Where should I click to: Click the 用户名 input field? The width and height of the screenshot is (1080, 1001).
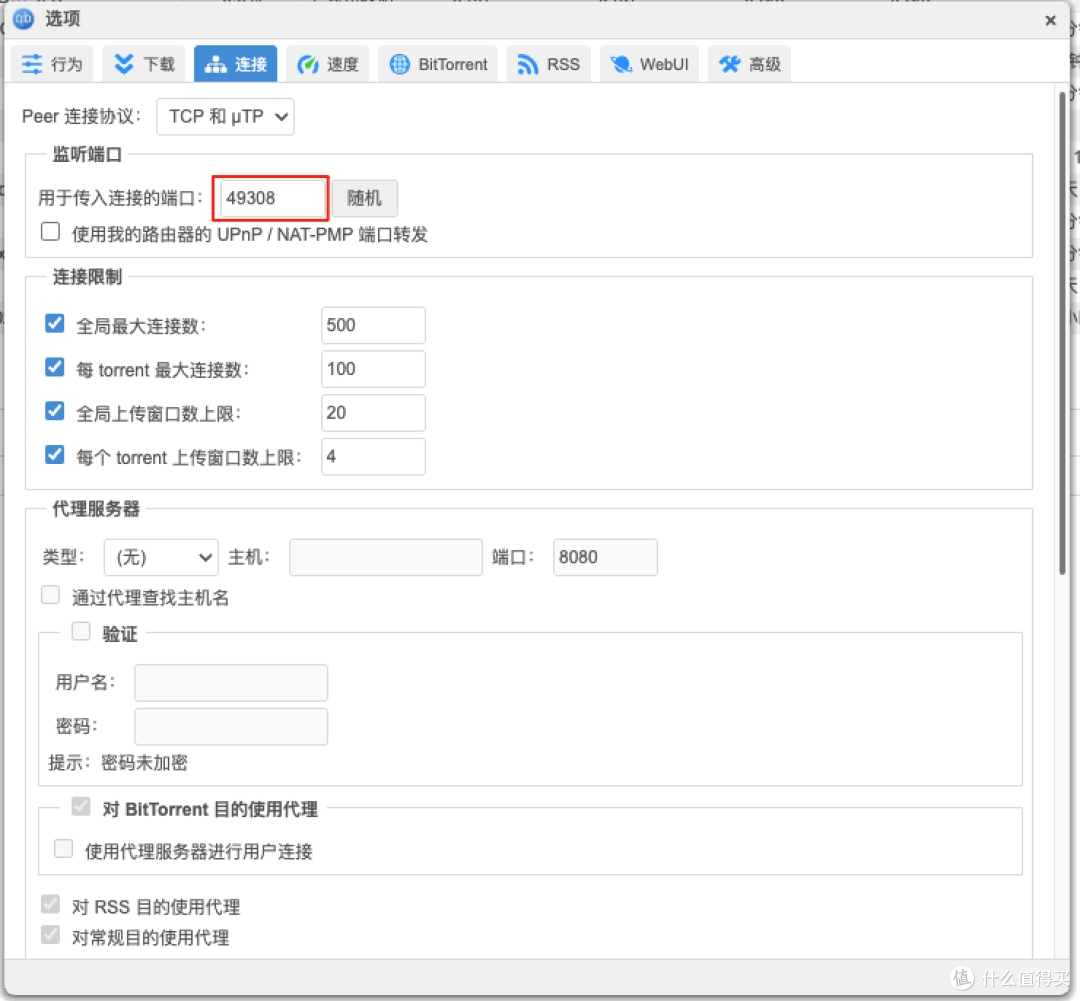[x=231, y=683]
